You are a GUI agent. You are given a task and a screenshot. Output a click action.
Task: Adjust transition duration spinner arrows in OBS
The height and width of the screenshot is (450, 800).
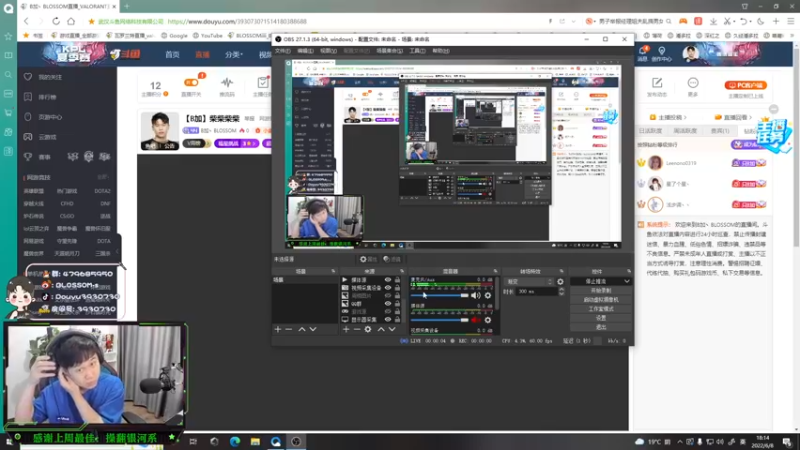(561, 291)
